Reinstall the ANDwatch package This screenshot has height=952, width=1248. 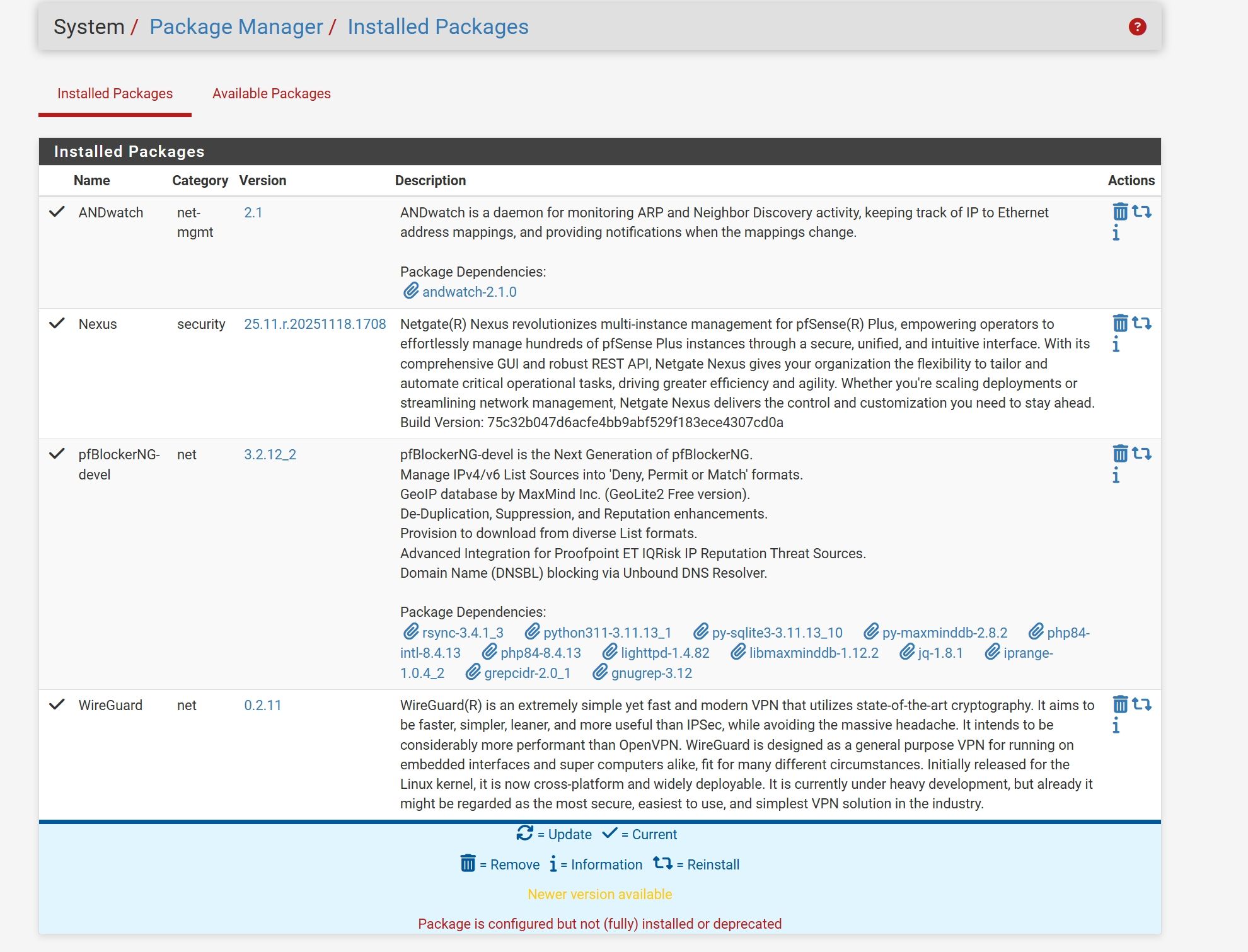point(1141,212)
